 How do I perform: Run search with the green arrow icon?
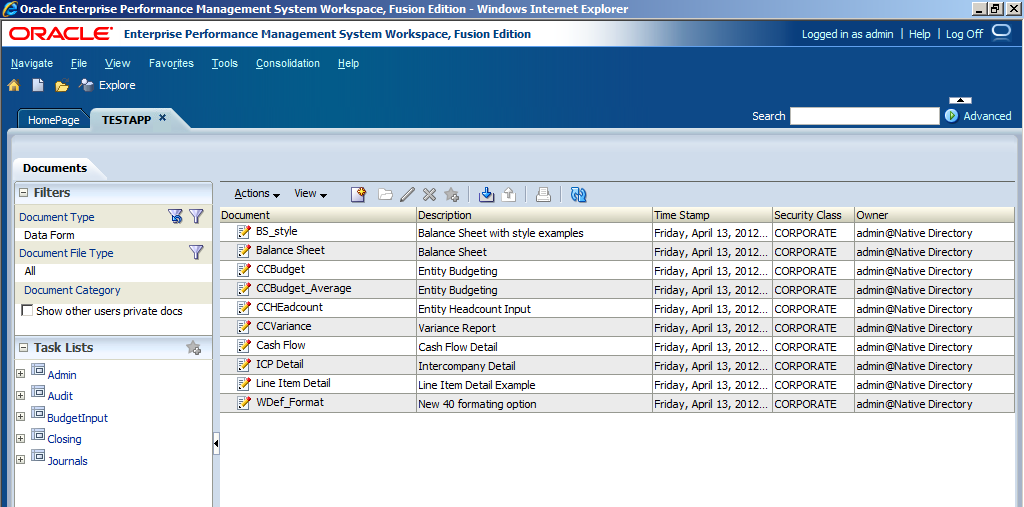pos(952,116)
